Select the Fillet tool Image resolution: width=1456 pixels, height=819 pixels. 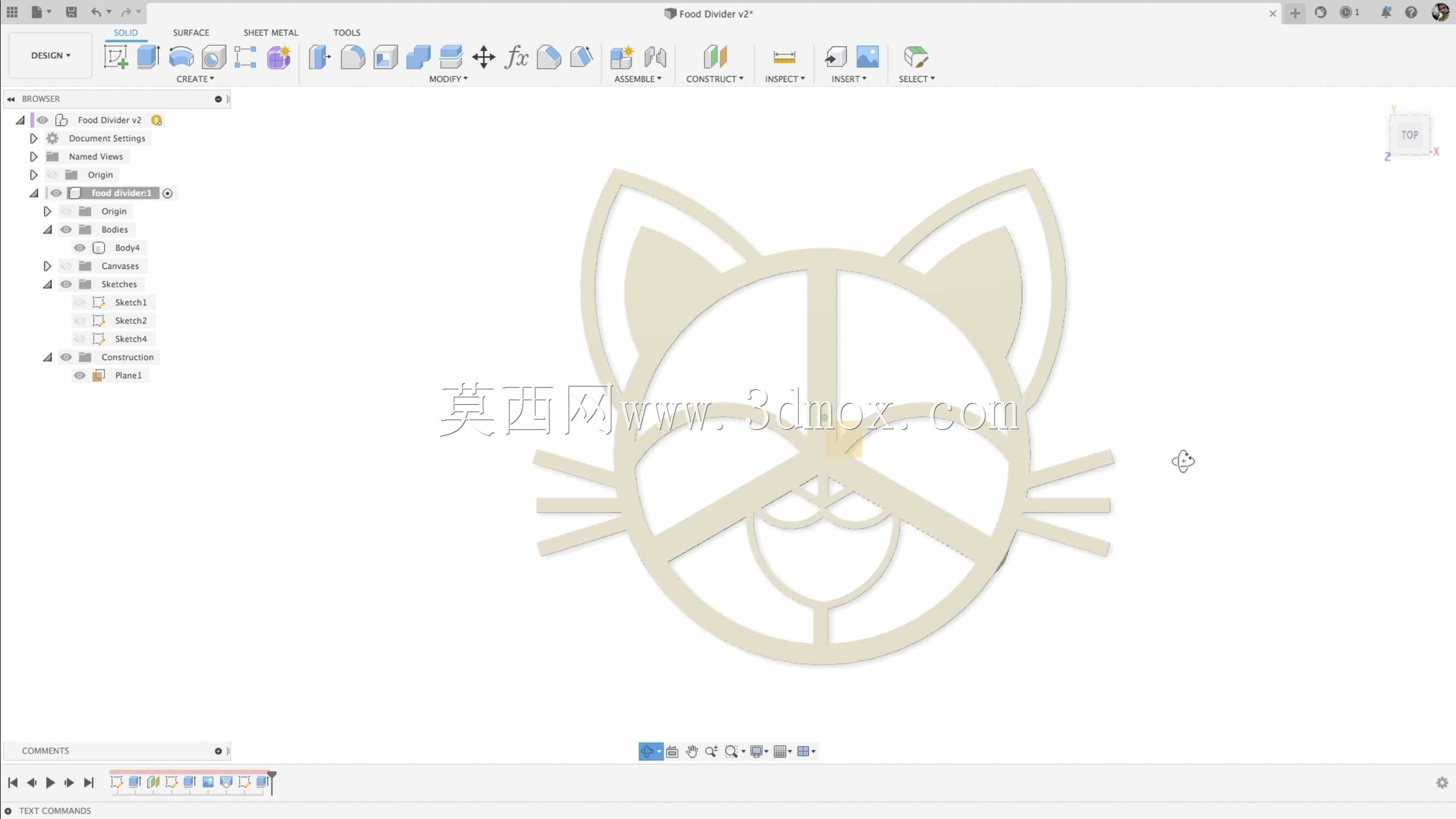pyautogui.click(x=353, y=57)
